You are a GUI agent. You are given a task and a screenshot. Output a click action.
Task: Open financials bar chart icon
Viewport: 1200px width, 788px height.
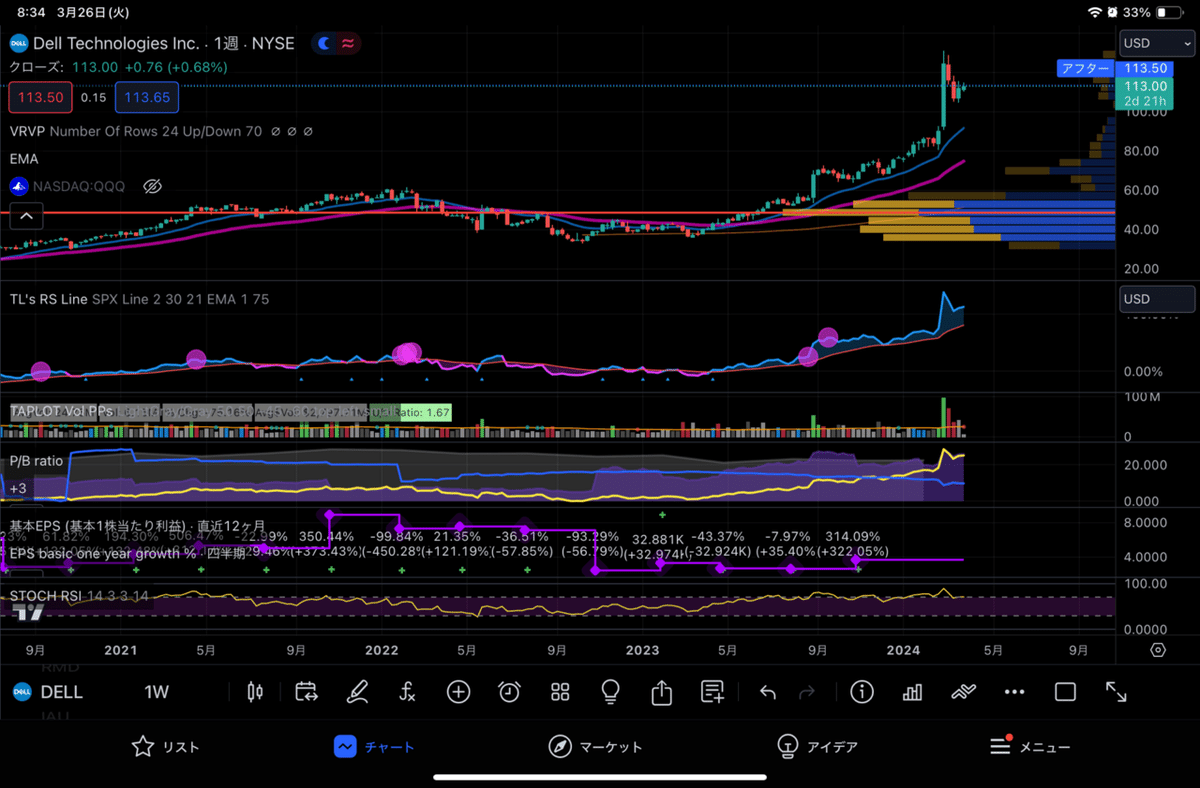912,692
